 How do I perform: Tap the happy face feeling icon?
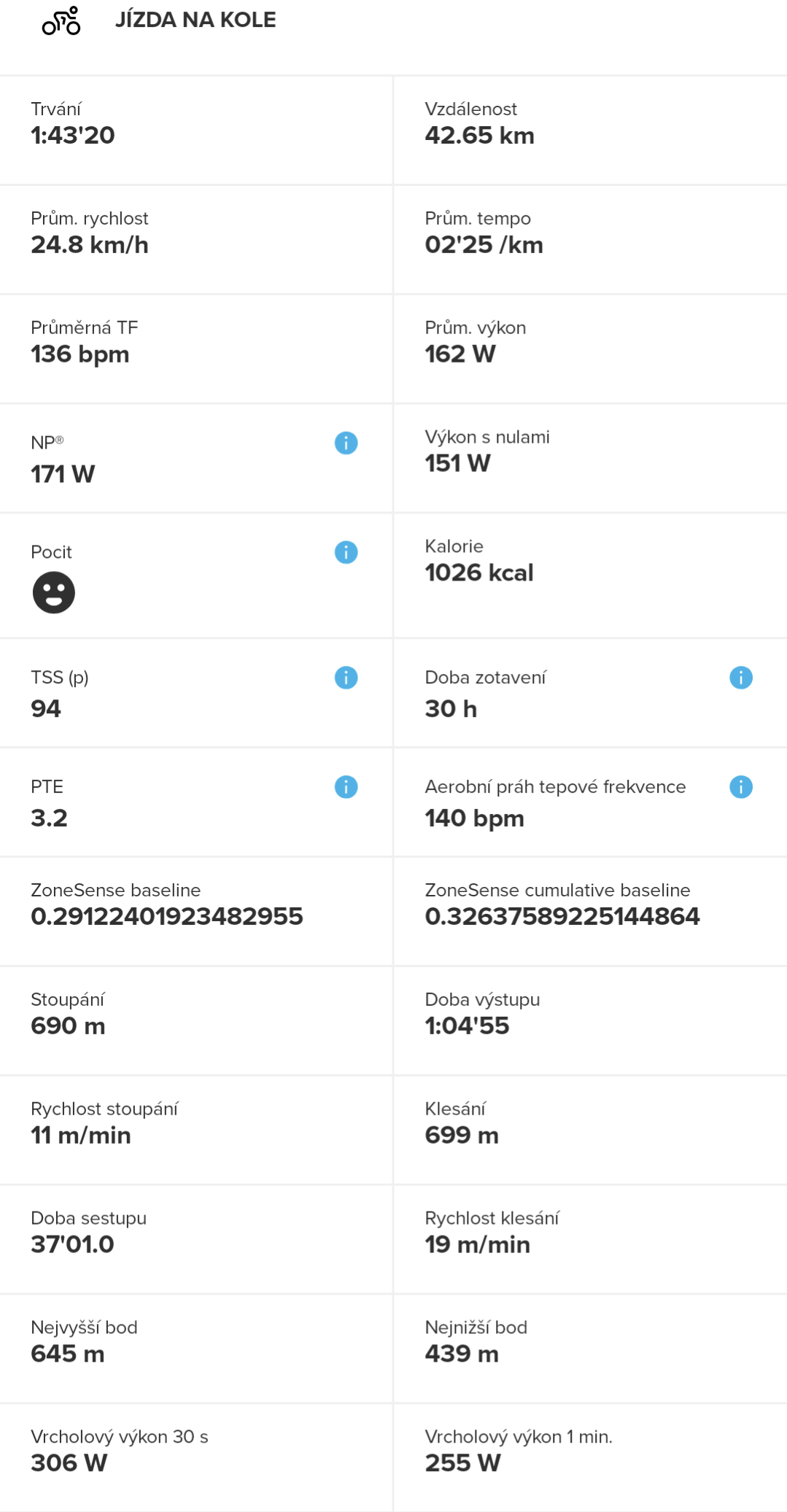(x=53, y=592)
